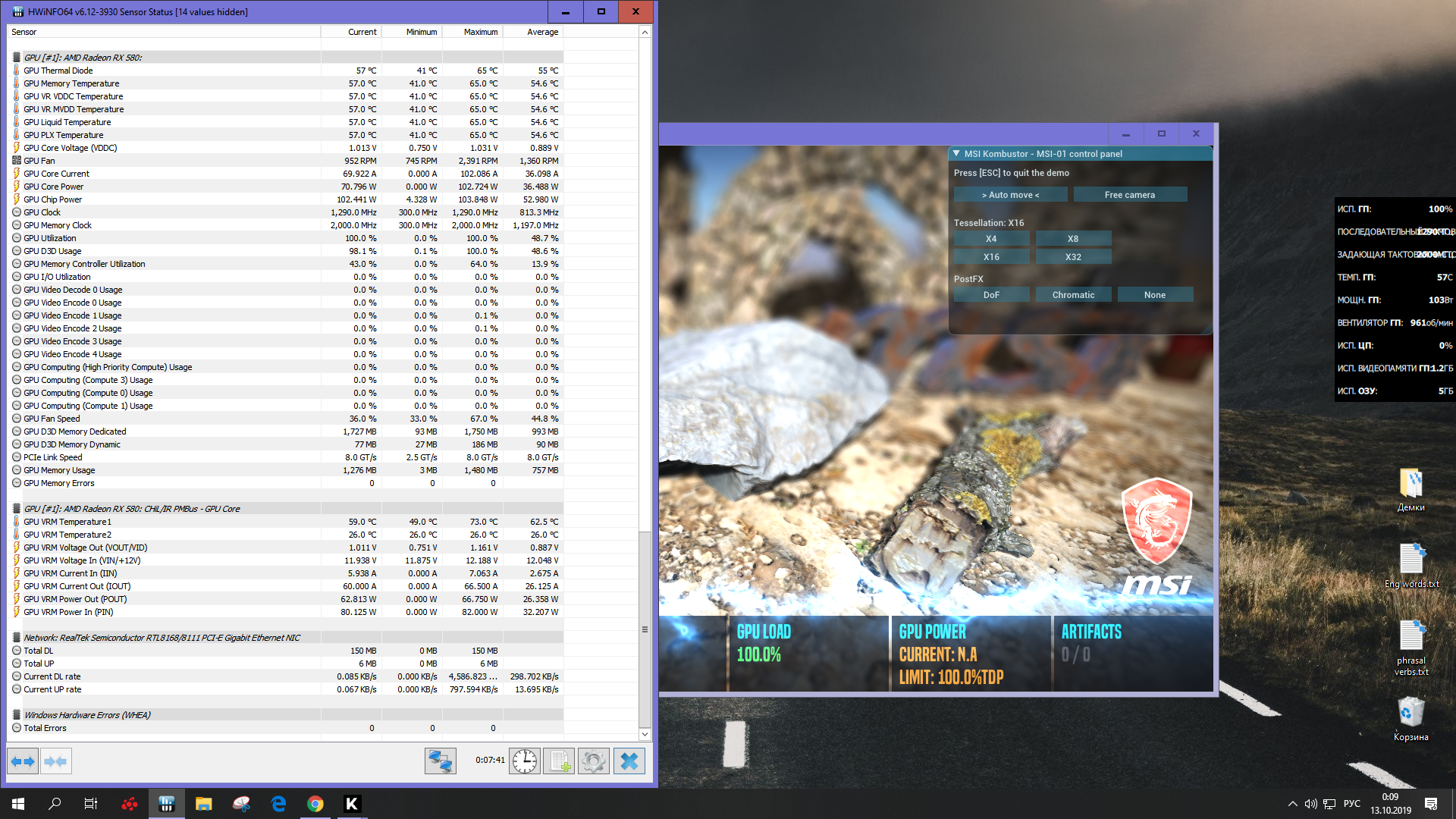Viewport: 1456px width, 819px height.
Task: Open Snipping Tool from the taskbar
Action: coord(241,804)
